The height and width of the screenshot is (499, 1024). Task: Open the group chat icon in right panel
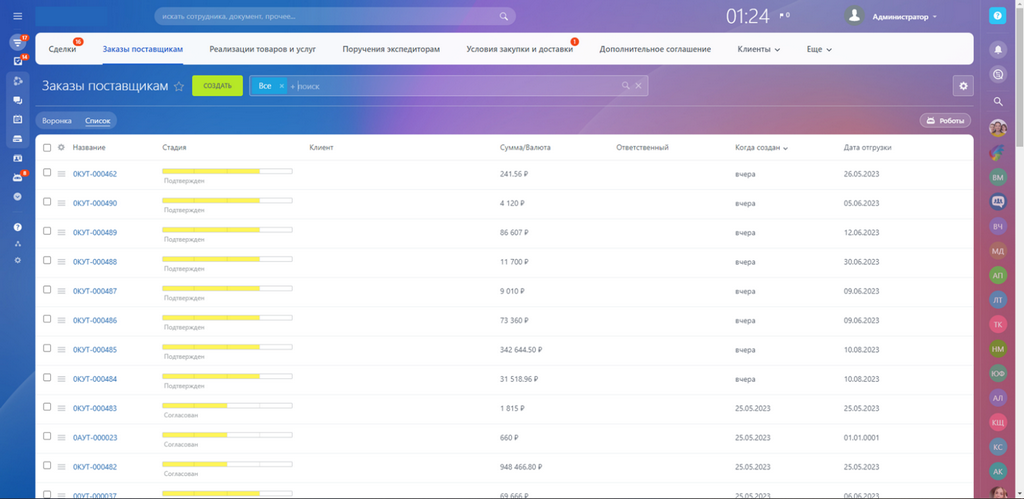[x=998, y=202]
